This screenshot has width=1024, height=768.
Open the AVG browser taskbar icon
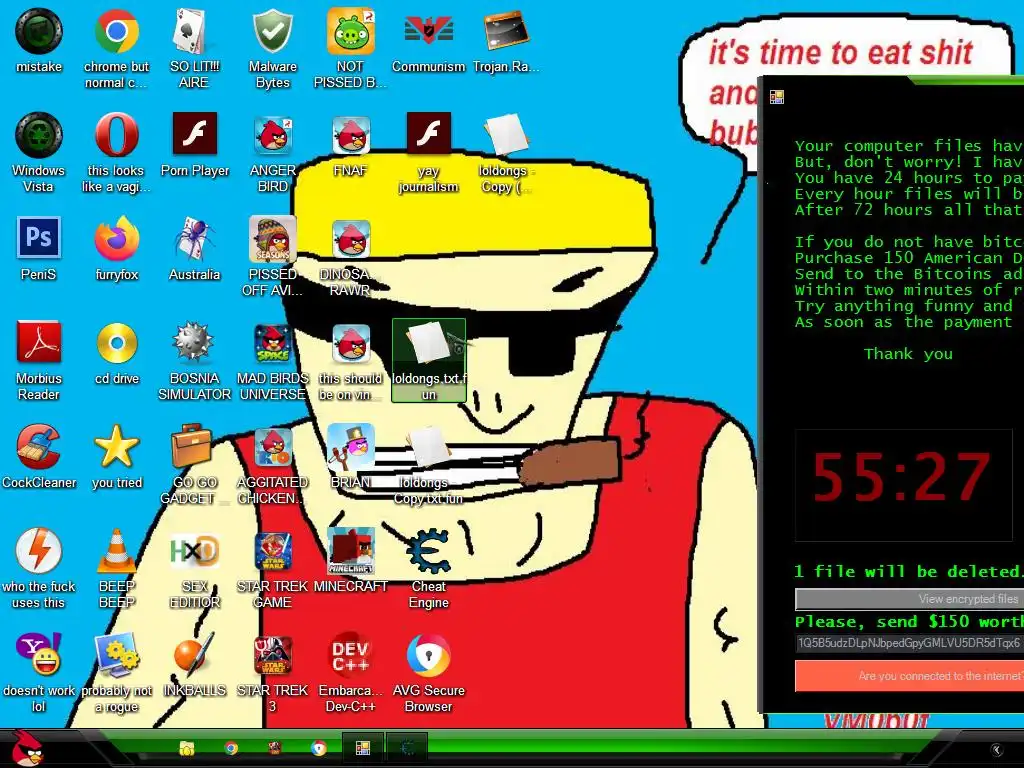pyautogui.click(x=318, y=748)
